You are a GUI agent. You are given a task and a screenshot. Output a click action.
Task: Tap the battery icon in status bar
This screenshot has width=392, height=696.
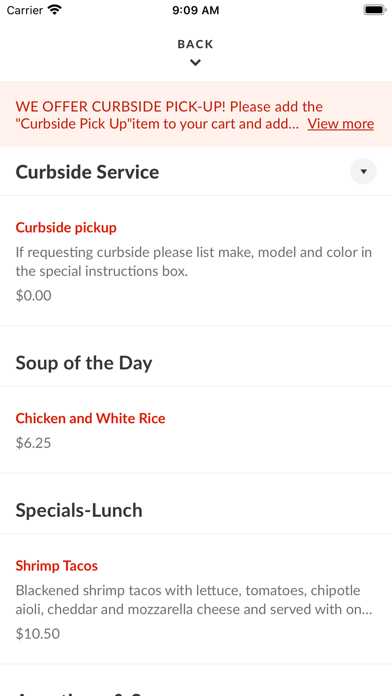375,10
